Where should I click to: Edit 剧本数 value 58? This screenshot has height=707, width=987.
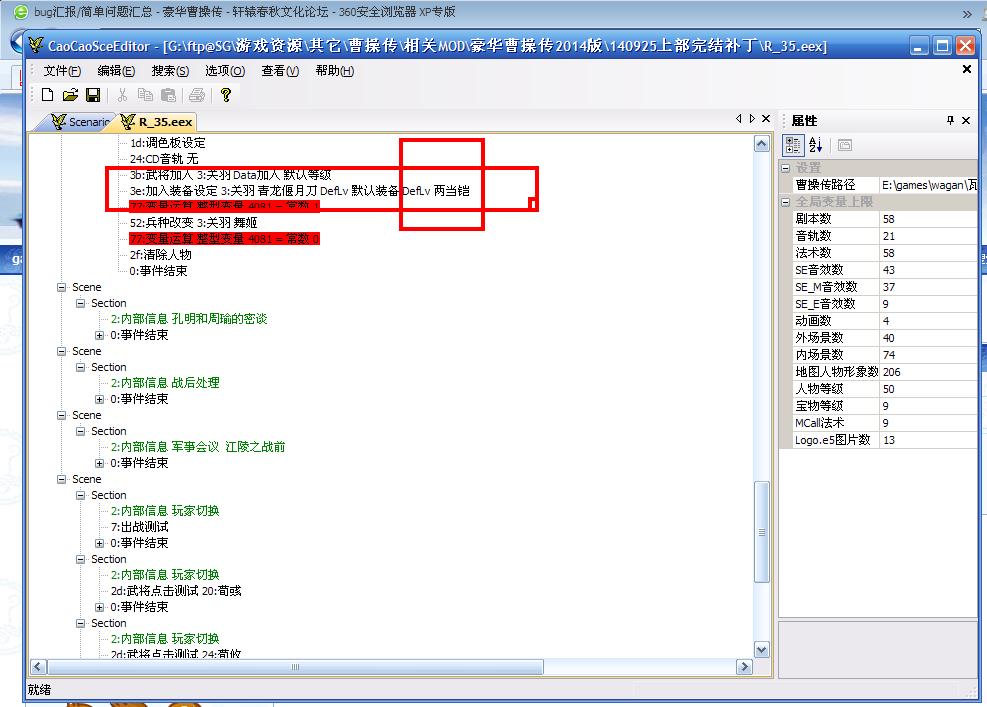[928, 218]
